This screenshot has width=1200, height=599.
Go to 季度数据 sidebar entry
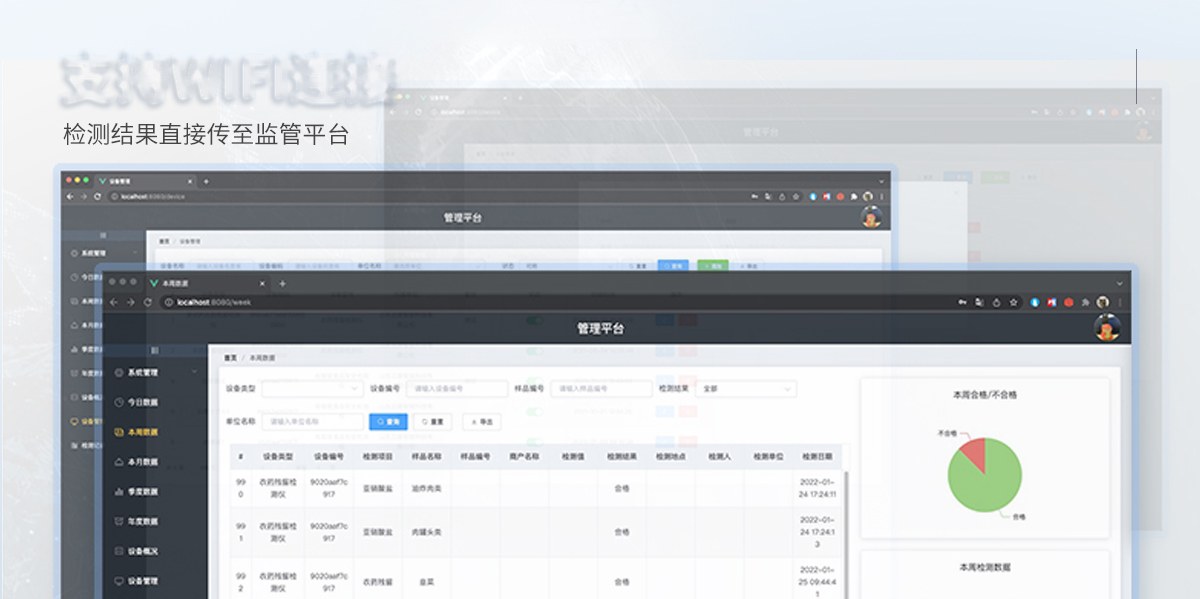coord(142,491)
